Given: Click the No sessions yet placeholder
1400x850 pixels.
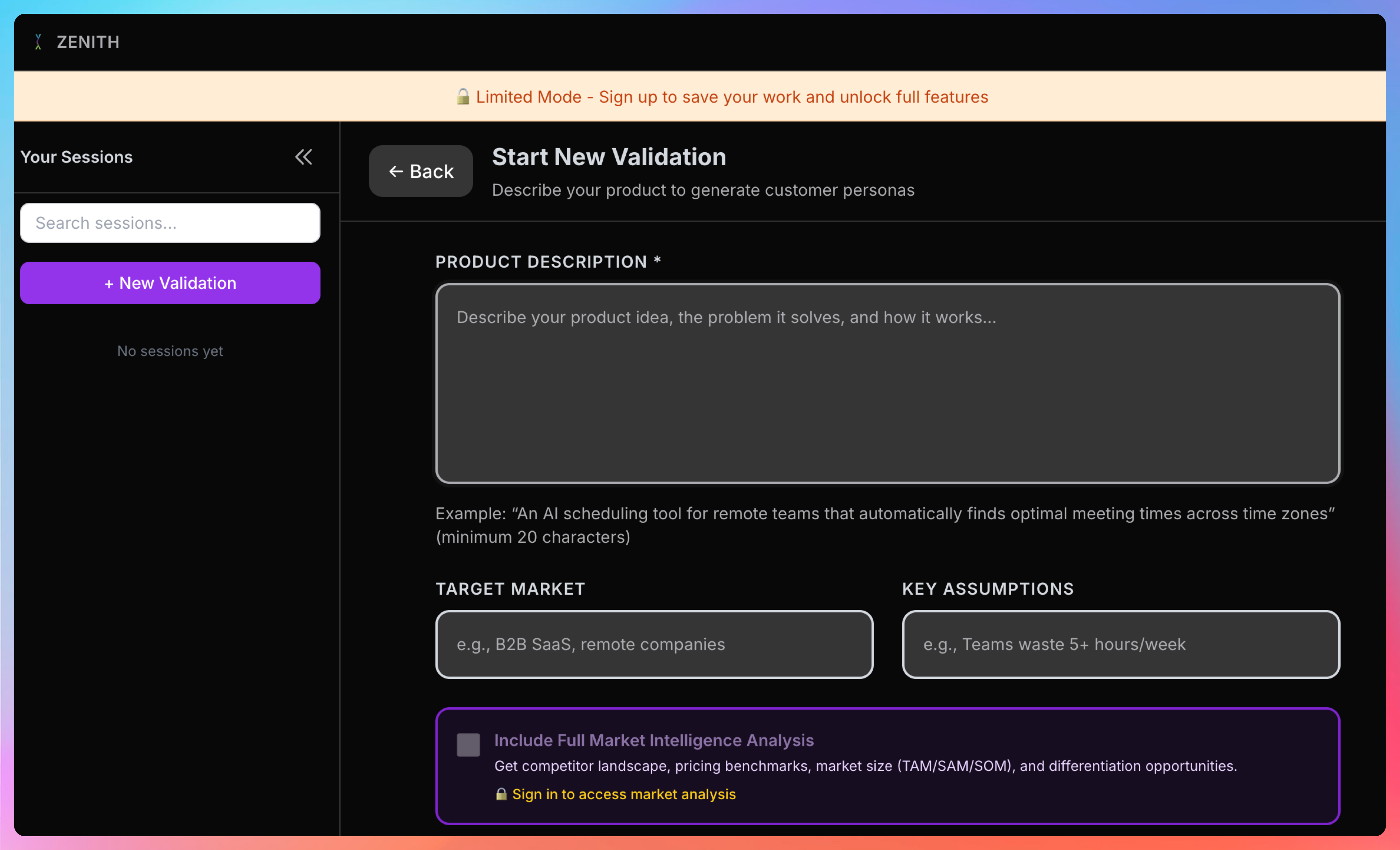Looking at the screenshot, I should click(x=170, y=351).
